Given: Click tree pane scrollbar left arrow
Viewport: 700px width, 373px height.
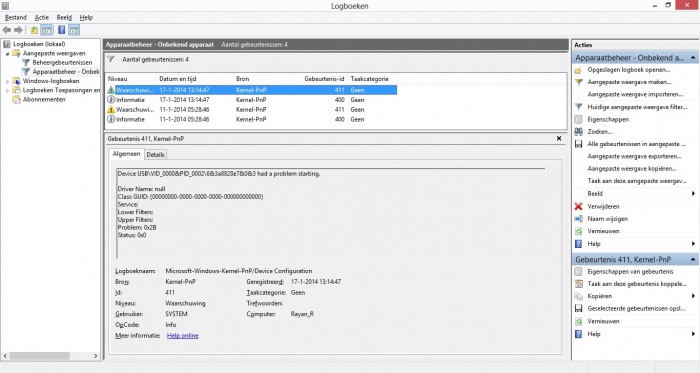Looking at the screenshot, I should coord(5,356).
